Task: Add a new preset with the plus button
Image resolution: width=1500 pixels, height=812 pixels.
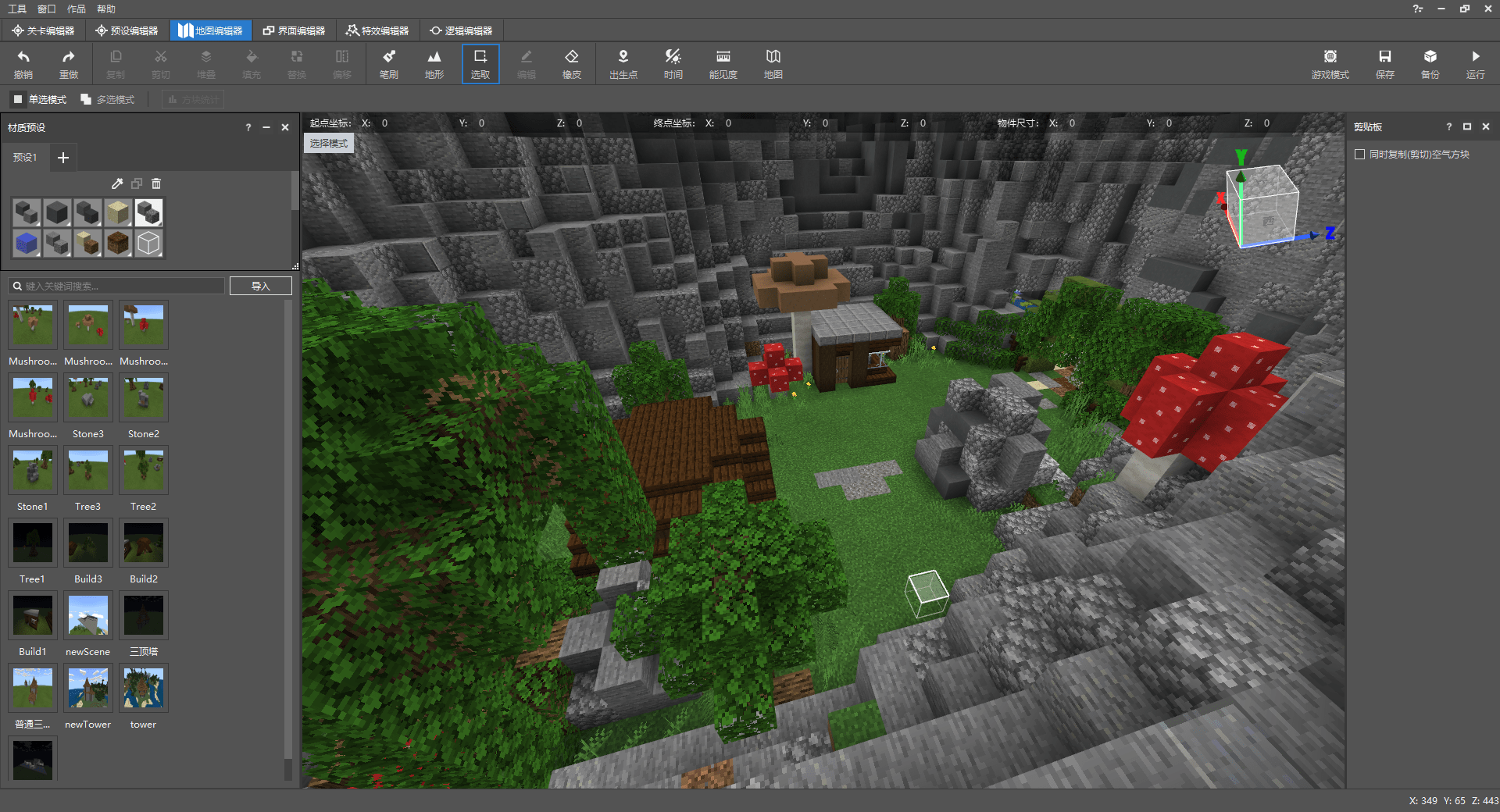Action: (63, 158)
